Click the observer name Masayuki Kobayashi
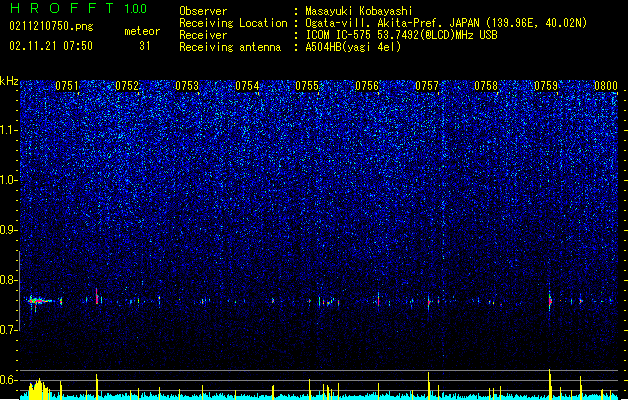Screen dimensions: 629x400 (x=359, y=11)
